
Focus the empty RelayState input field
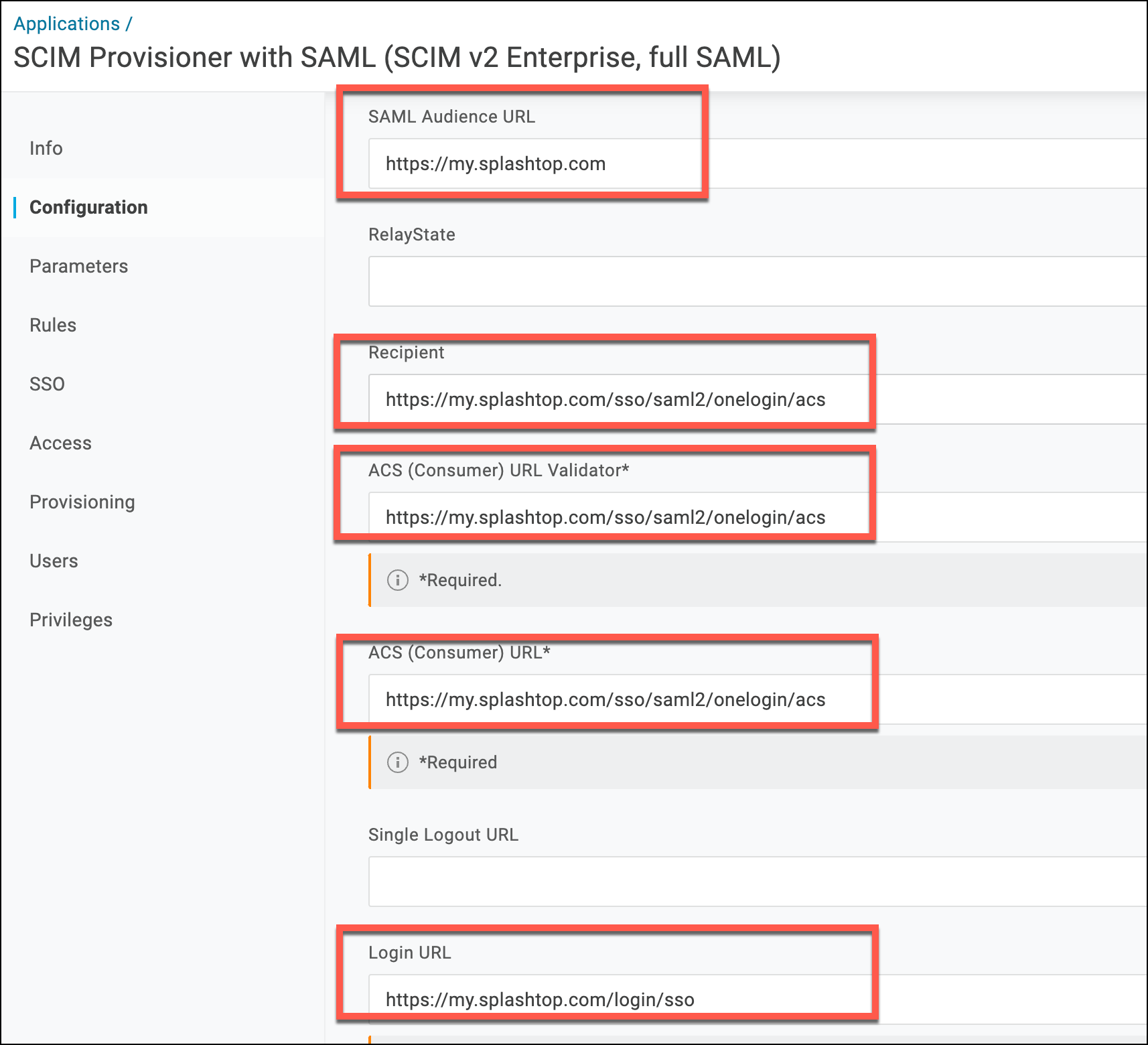(758, 281)
